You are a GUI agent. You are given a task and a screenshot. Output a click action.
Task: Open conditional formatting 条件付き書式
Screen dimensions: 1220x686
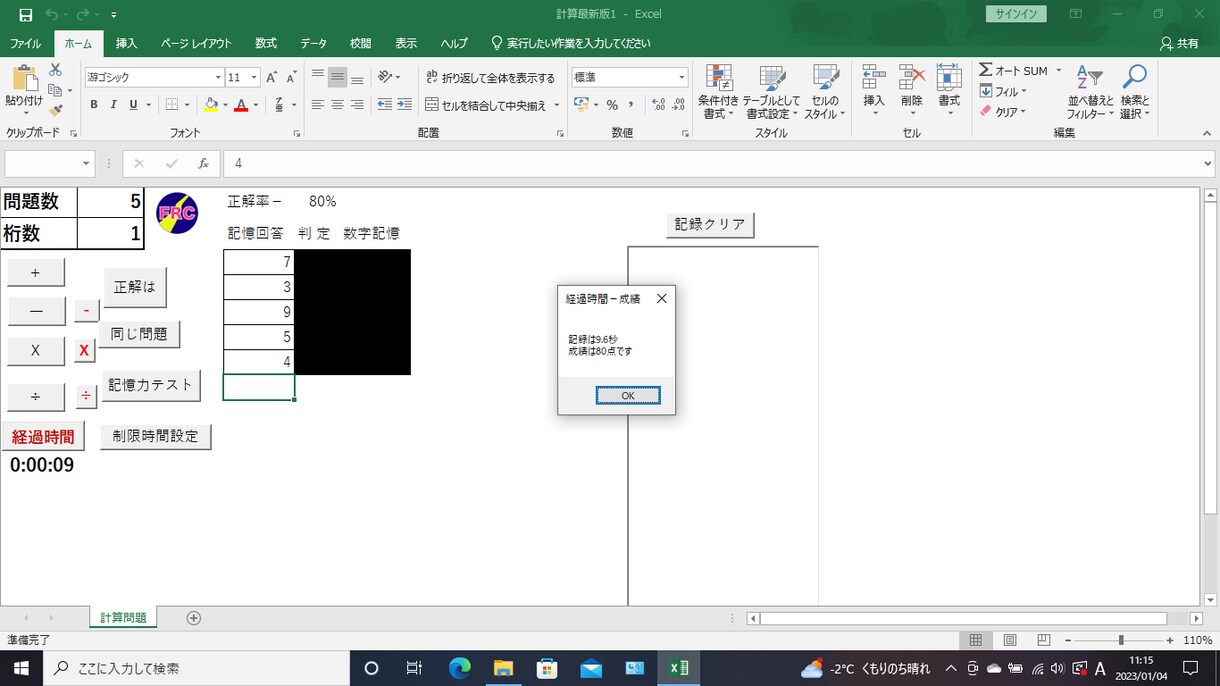(718, 92)
